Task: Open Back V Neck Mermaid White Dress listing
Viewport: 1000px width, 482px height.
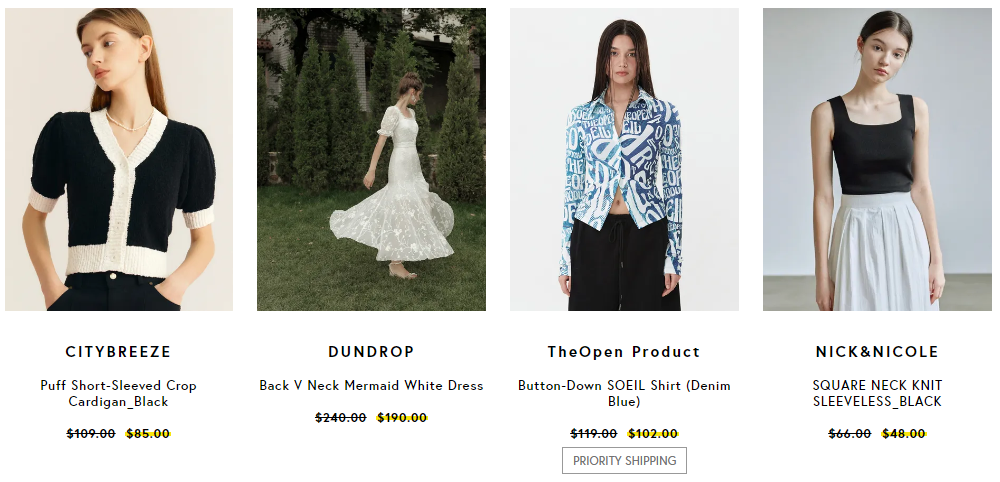Action: point(371,386)
